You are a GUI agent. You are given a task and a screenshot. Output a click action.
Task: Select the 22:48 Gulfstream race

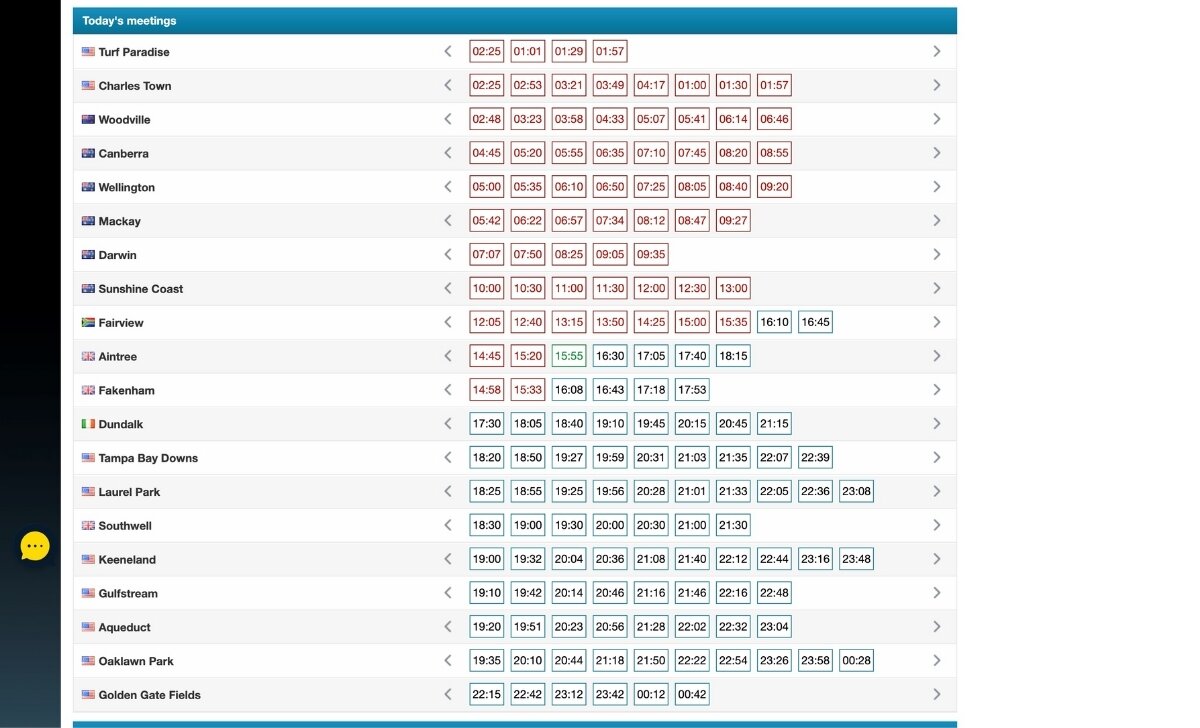(774, 593)
